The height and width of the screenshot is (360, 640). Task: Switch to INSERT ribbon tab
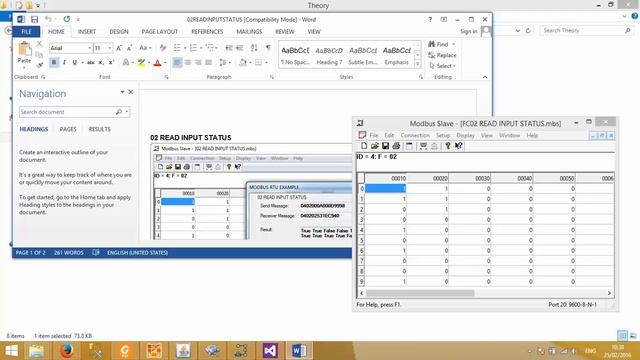[87, 31]
